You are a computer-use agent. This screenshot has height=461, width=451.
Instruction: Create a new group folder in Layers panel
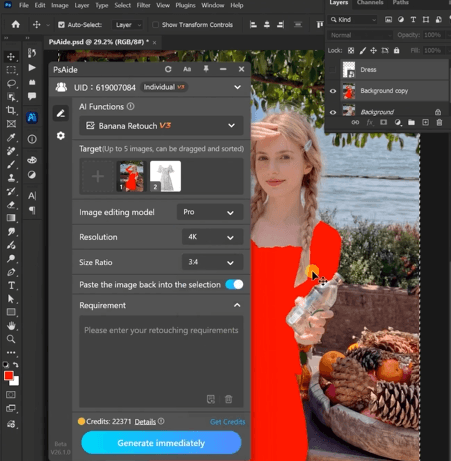tap(411, 122)
